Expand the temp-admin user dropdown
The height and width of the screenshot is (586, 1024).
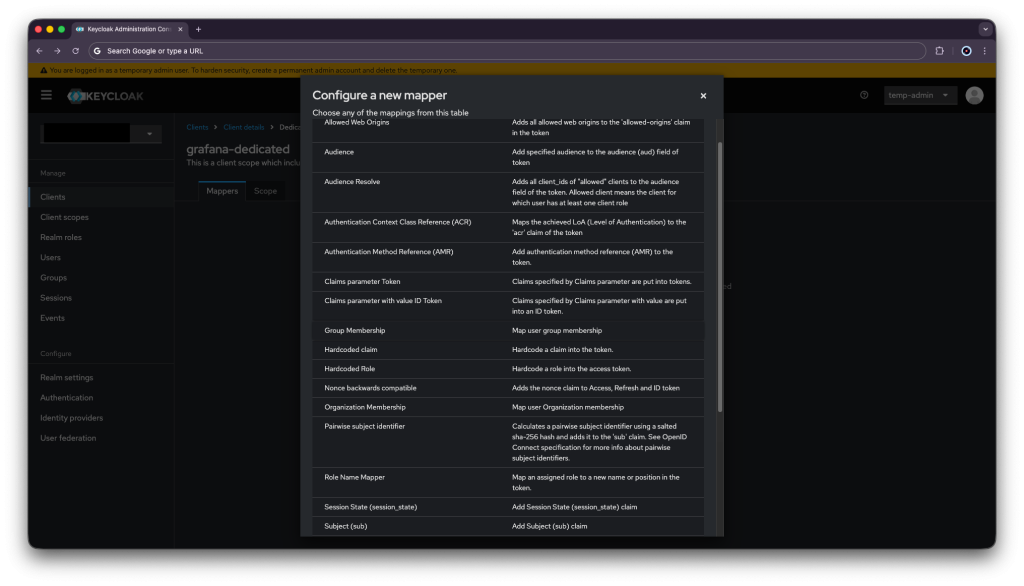pyautogui.click(x=920, y=95)
